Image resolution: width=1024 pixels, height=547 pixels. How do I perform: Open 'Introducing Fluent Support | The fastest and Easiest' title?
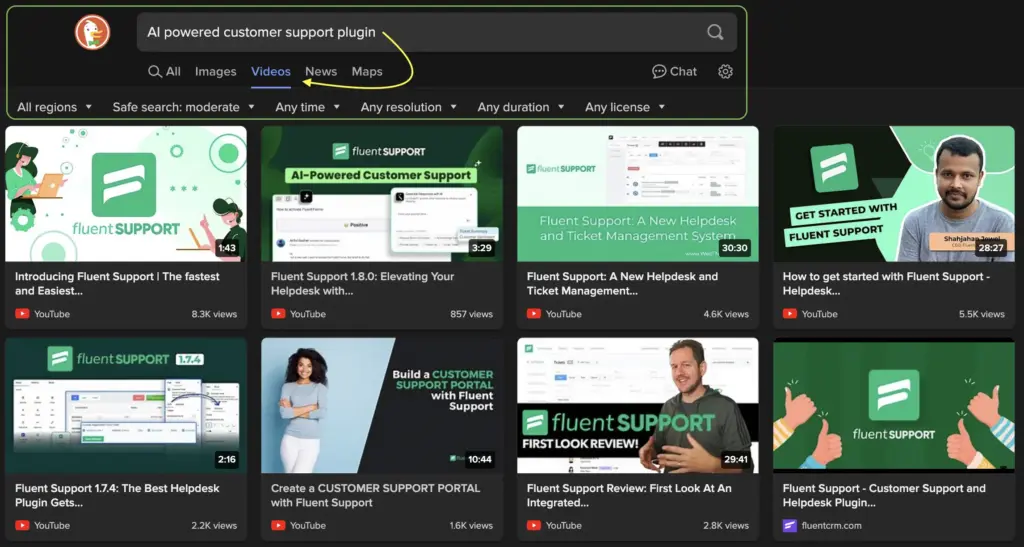pyautogui.click(x=118, y=284)
